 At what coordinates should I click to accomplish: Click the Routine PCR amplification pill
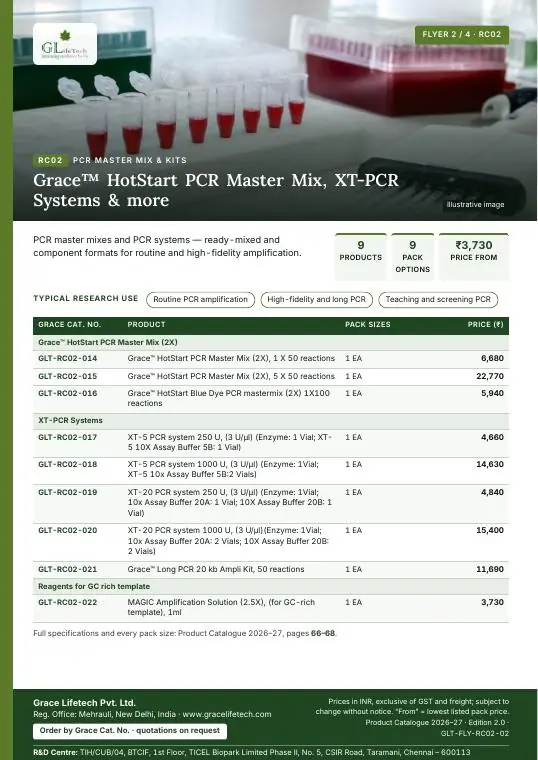click(200, 300)
